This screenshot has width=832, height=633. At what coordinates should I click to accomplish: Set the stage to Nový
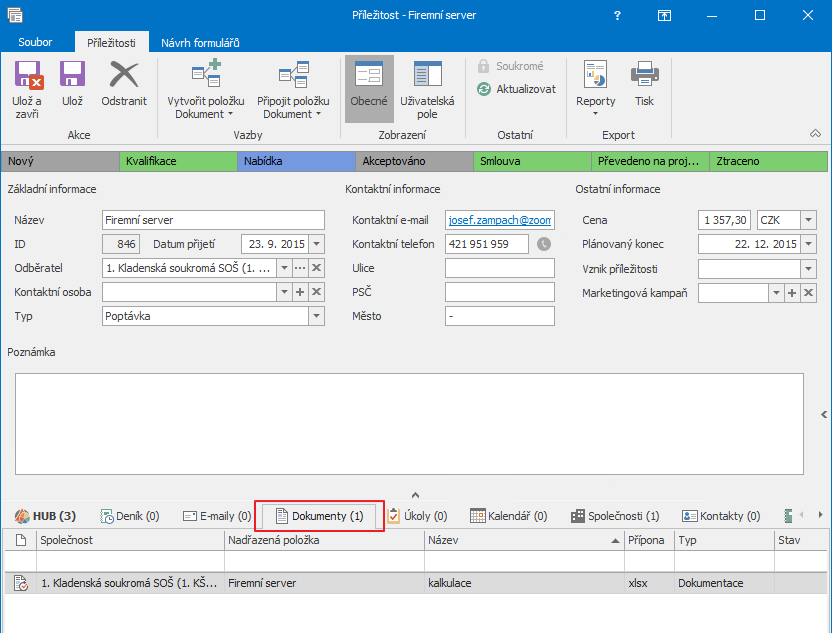point(60,161)
